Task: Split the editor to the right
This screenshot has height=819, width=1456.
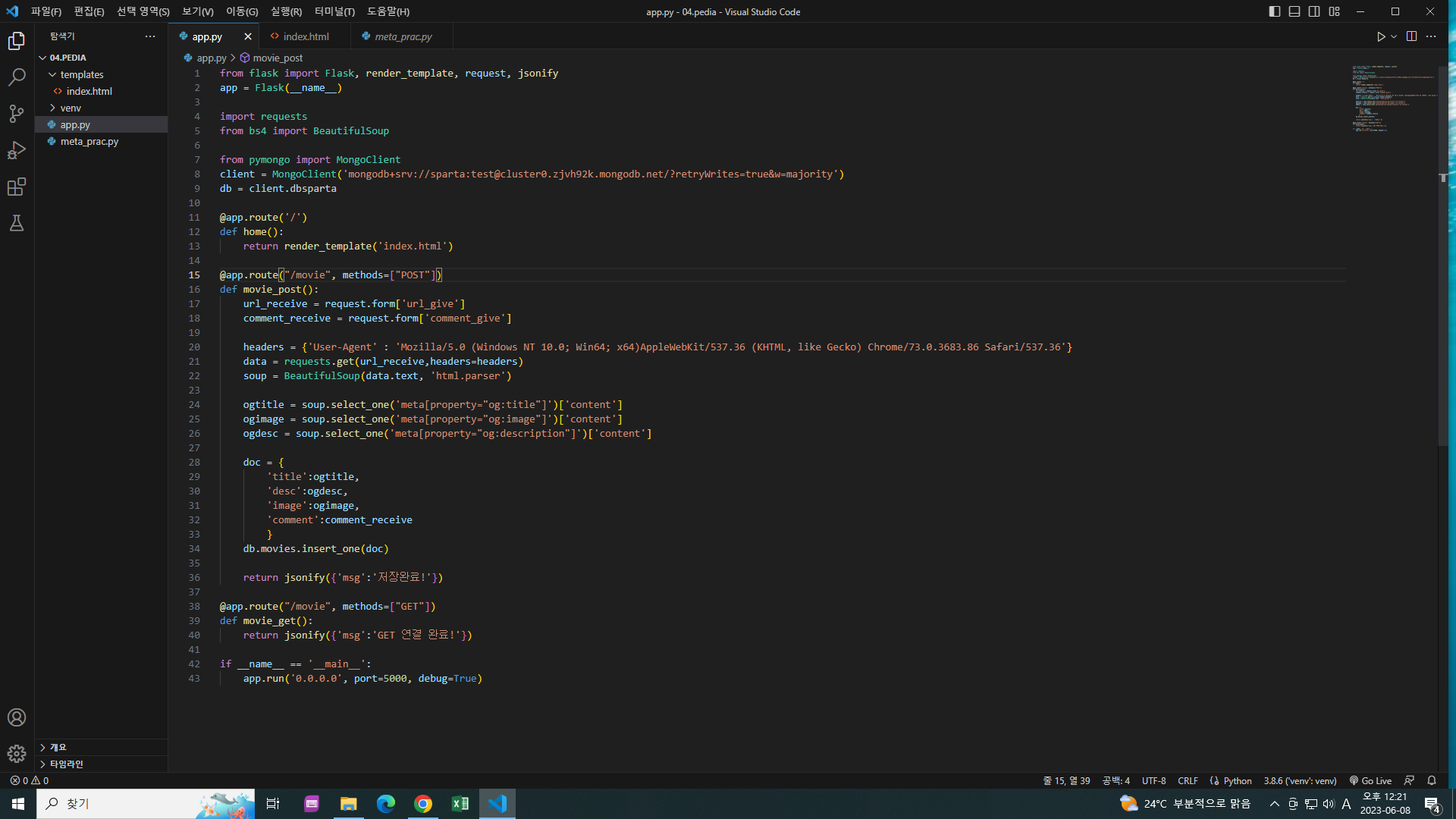Action: click(1411, 36)
